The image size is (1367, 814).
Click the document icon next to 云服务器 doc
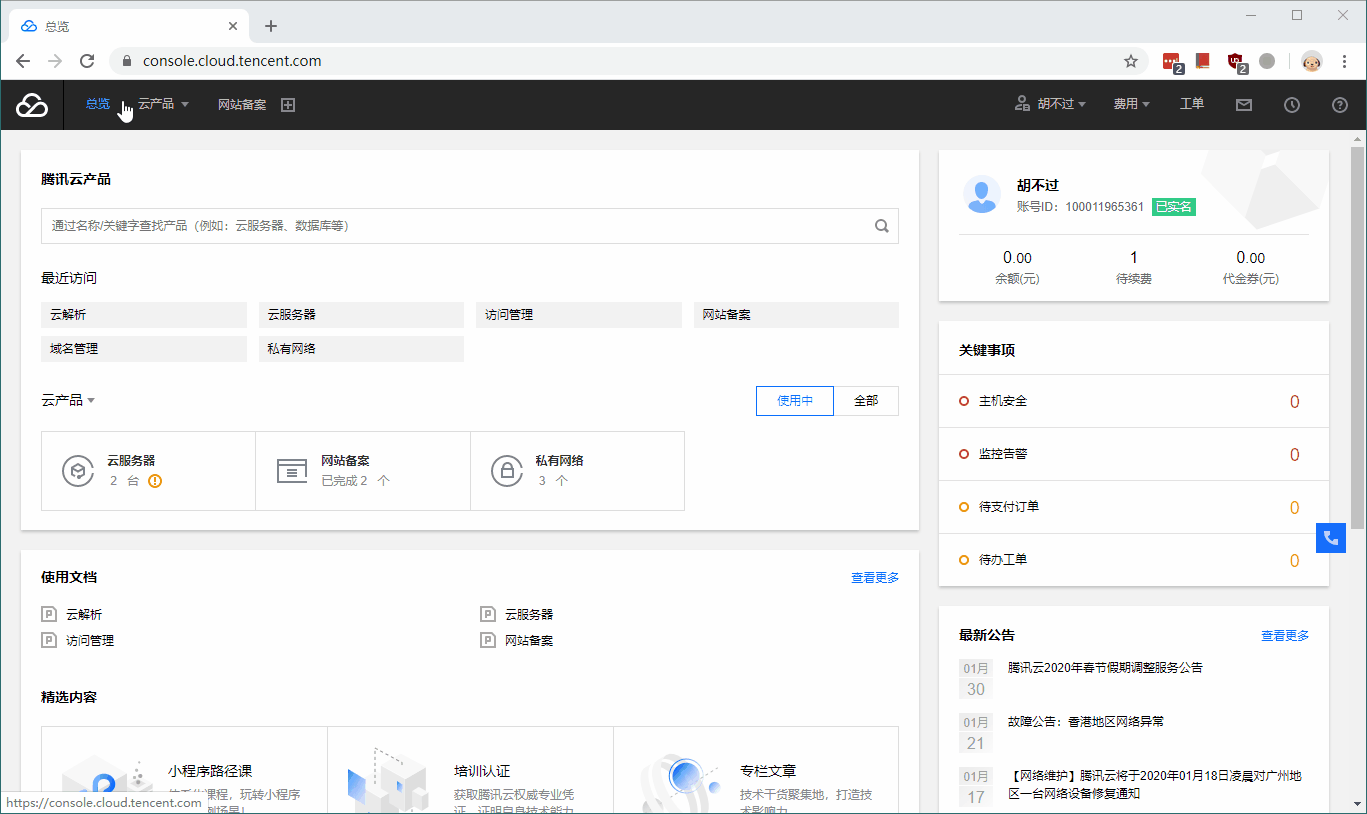pyautogui.click(x=488, y=614)
